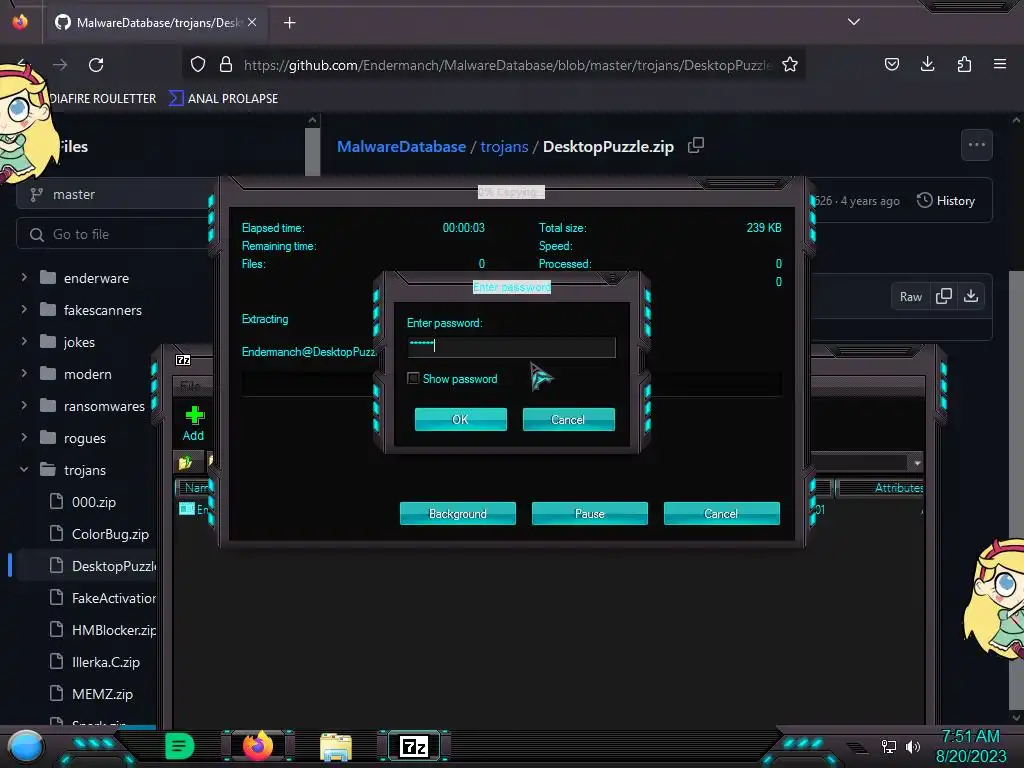Open trojans breadcrumb link

[x=504, y=146]
